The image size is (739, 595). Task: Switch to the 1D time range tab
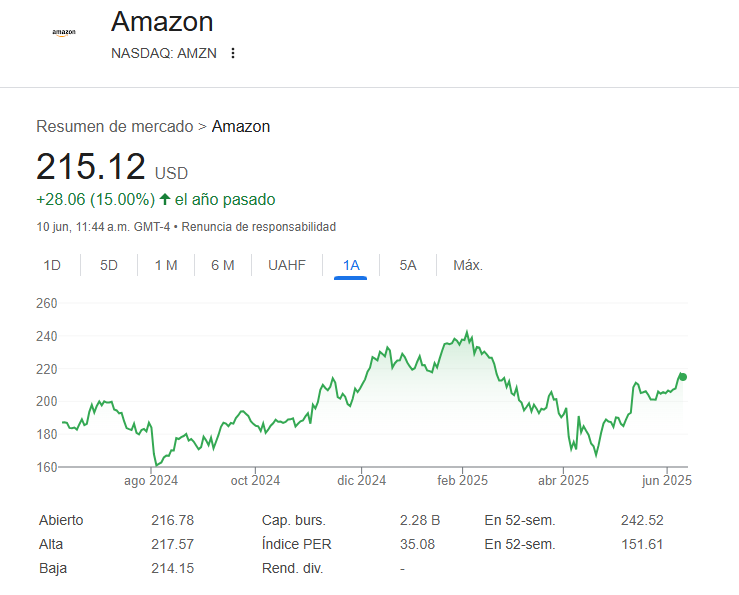point(53,265)
